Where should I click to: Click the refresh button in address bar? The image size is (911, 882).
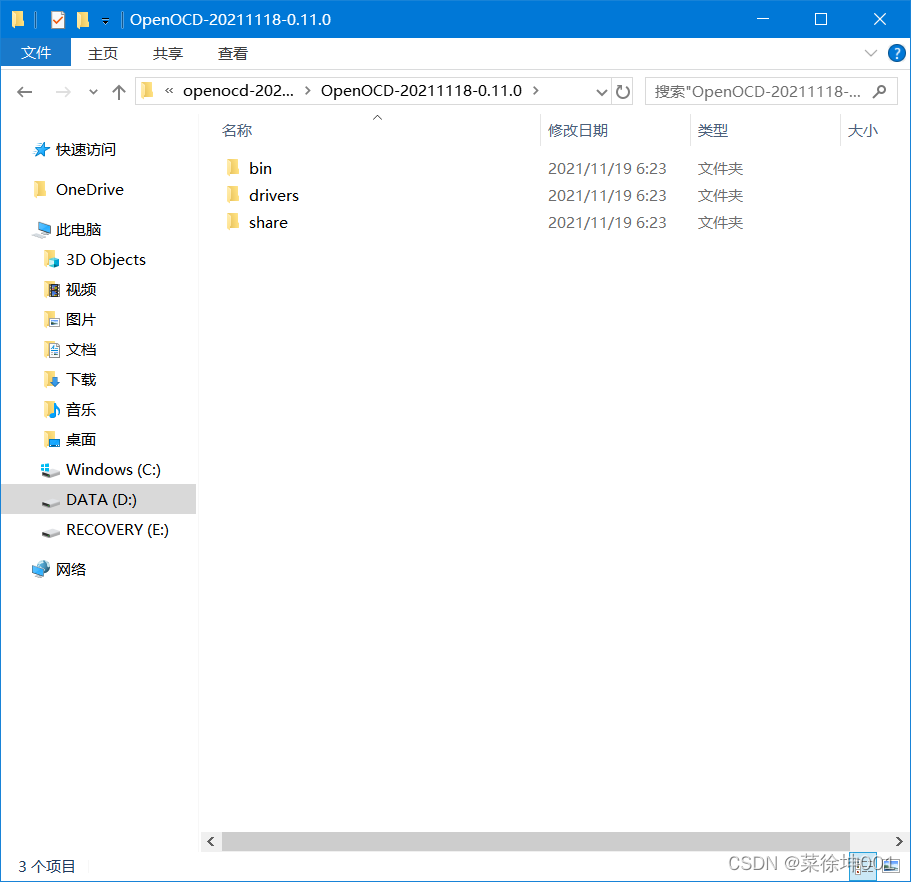point(623,92)
